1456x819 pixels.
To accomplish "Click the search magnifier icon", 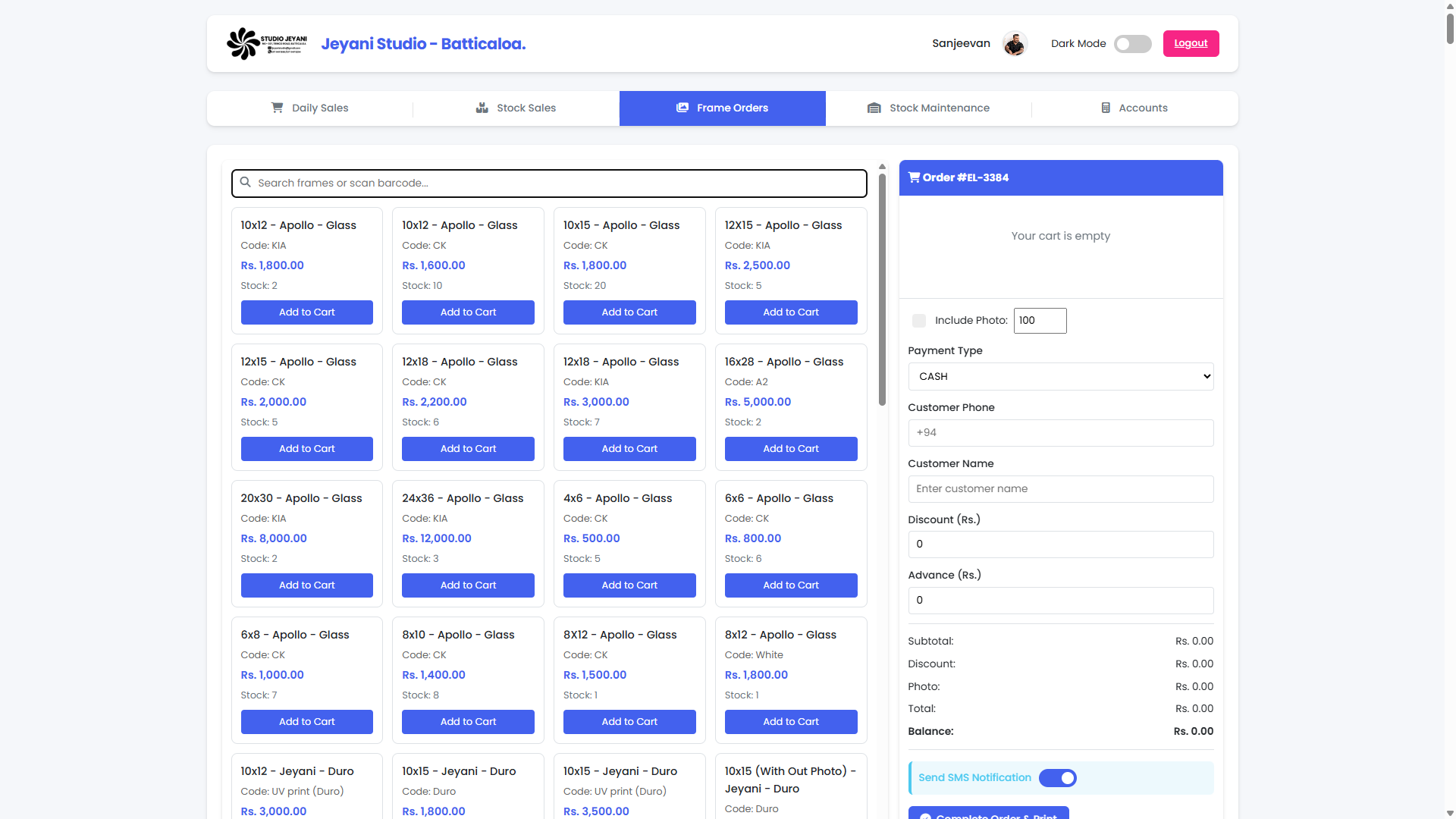I will click(x=246, y=182).
